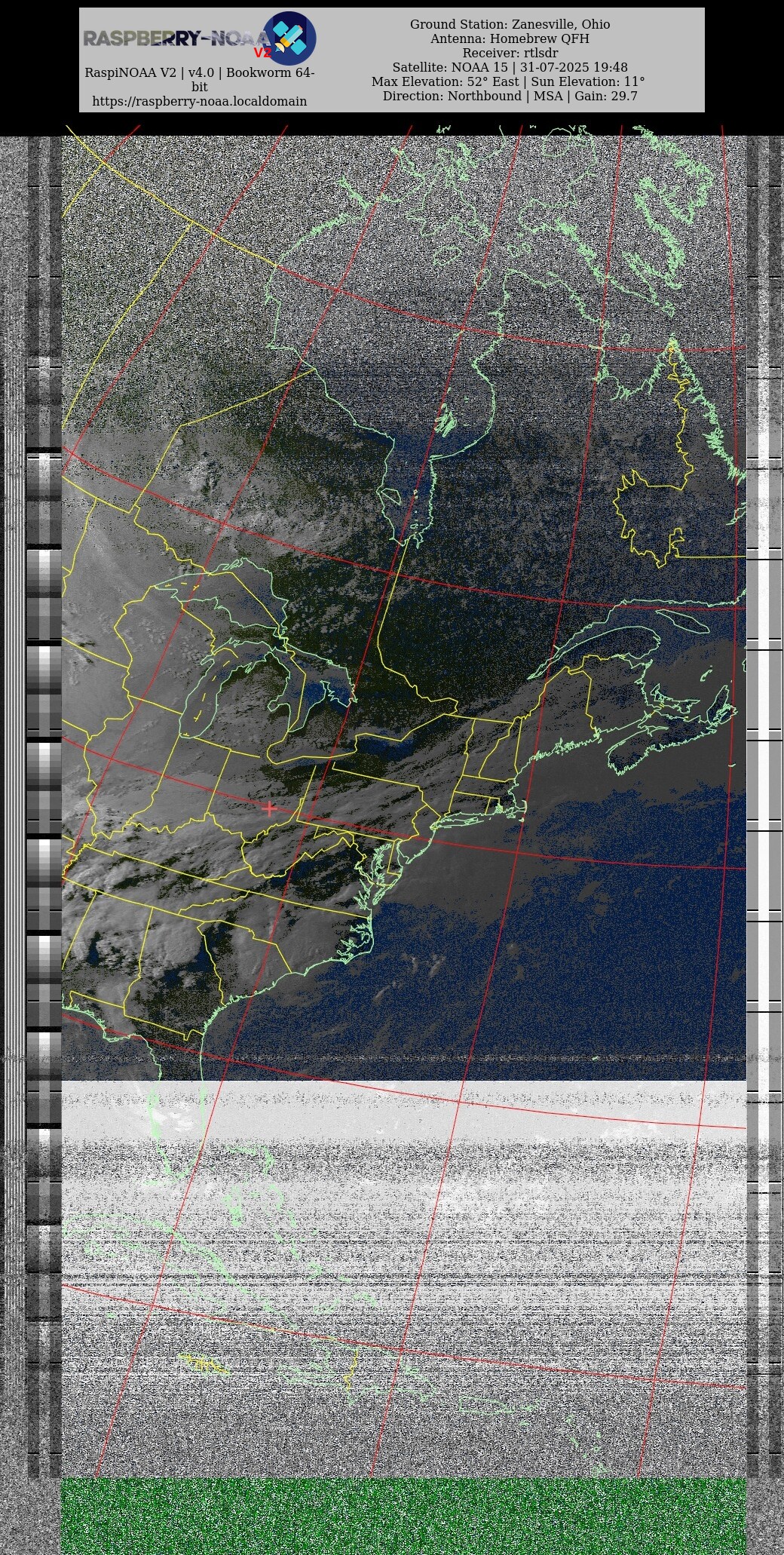Viewport: 784px width, 1555px height.
Task: Select the Ground Station Zanesville, Ohio line
Action: click(510, 24)
